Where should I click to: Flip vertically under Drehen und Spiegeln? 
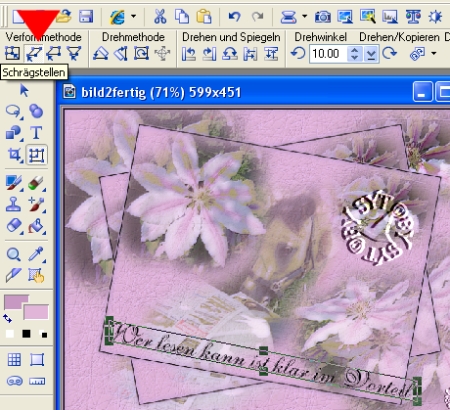coord(271,54)
